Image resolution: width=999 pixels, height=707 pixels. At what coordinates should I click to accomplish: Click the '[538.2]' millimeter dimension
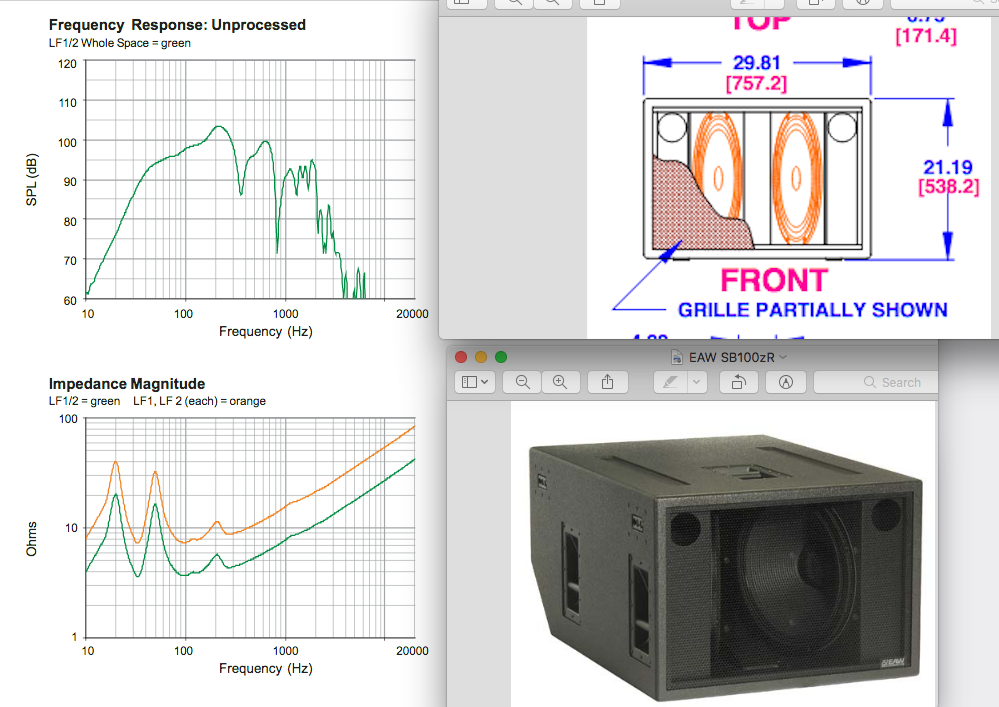[x=948, y=187]
